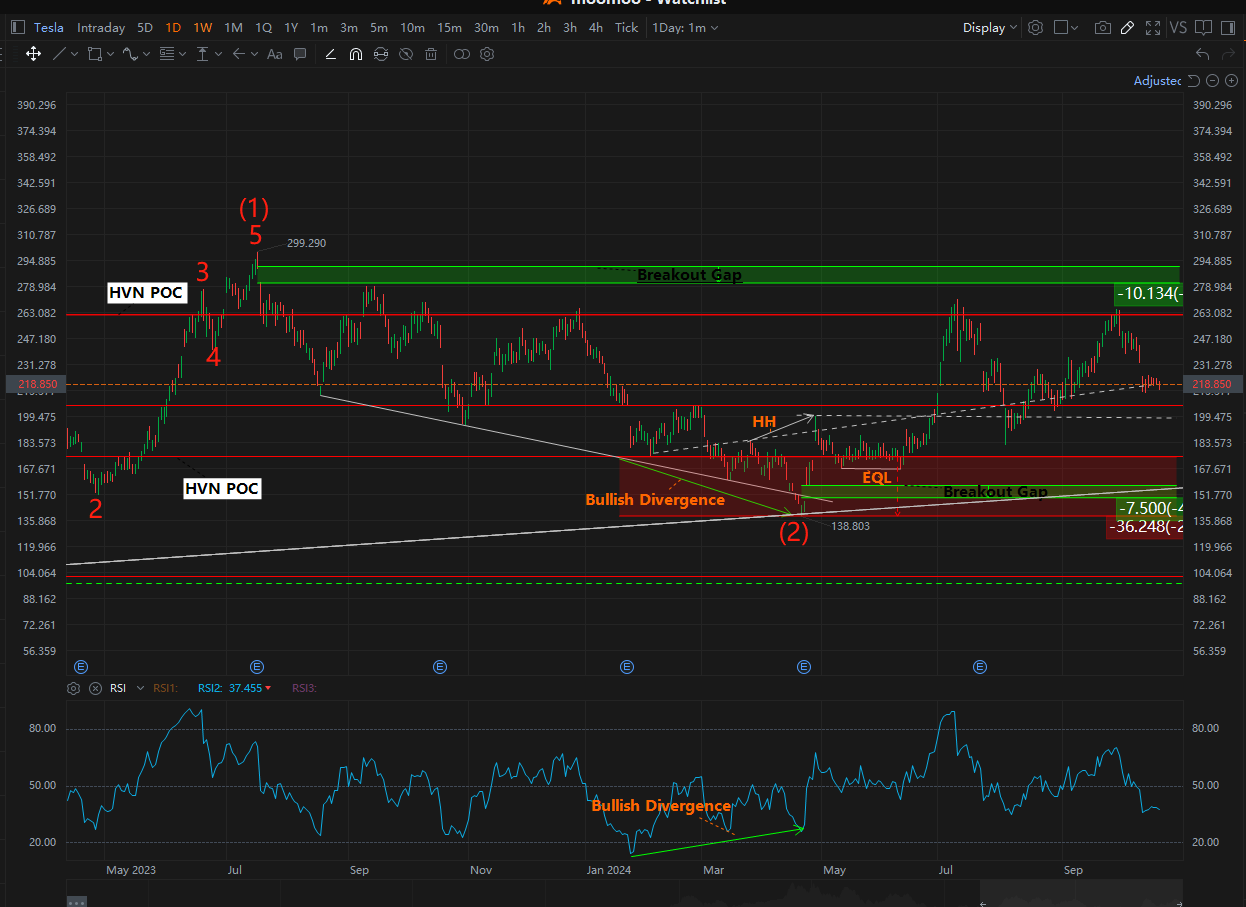The width and height of the screenshot is (1246, 907).
Task: Toggle hide all drawings eye icon
Action: point(406,54)
